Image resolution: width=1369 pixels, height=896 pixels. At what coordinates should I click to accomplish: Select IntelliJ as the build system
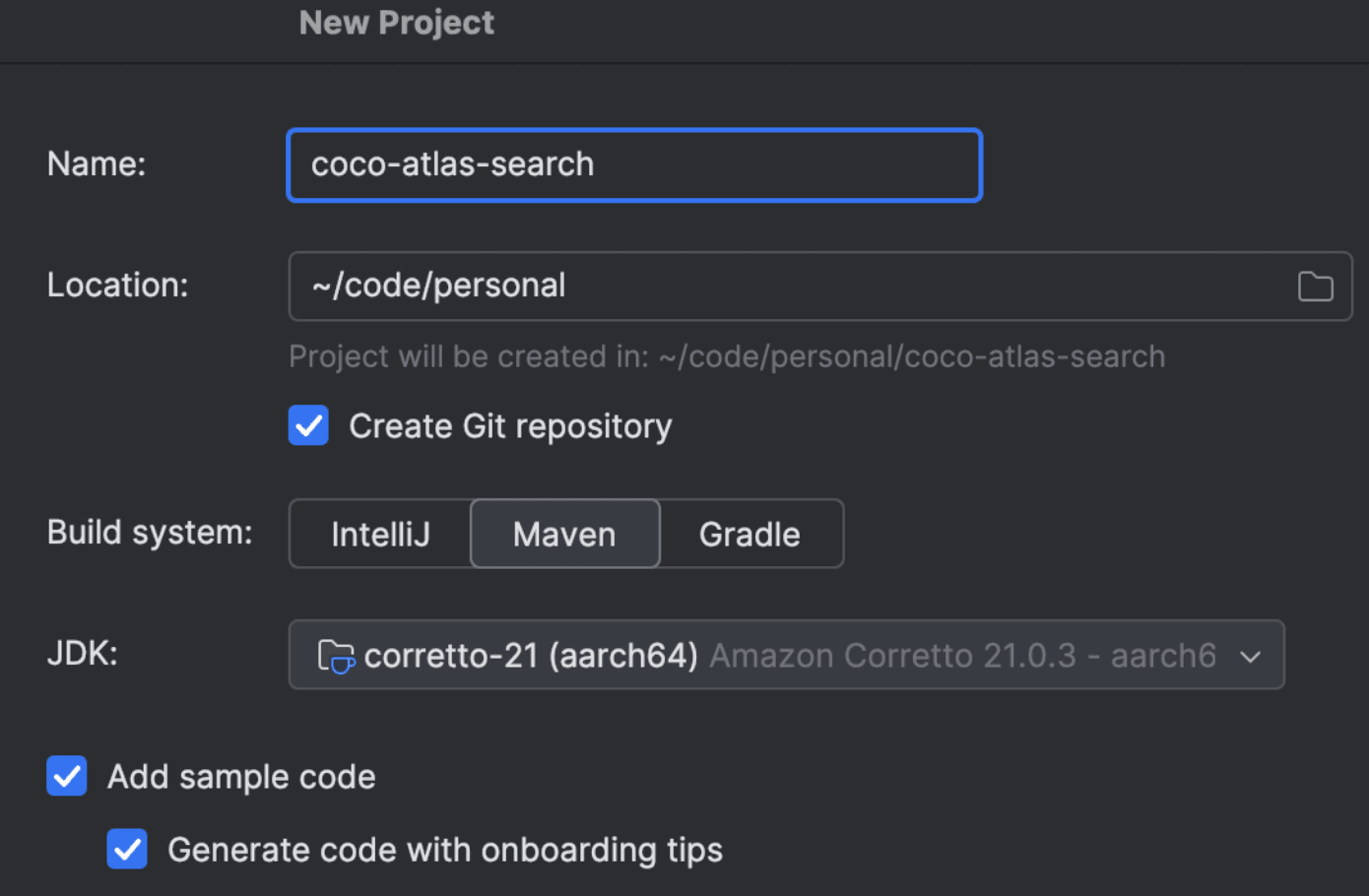[x=380, y=534]
